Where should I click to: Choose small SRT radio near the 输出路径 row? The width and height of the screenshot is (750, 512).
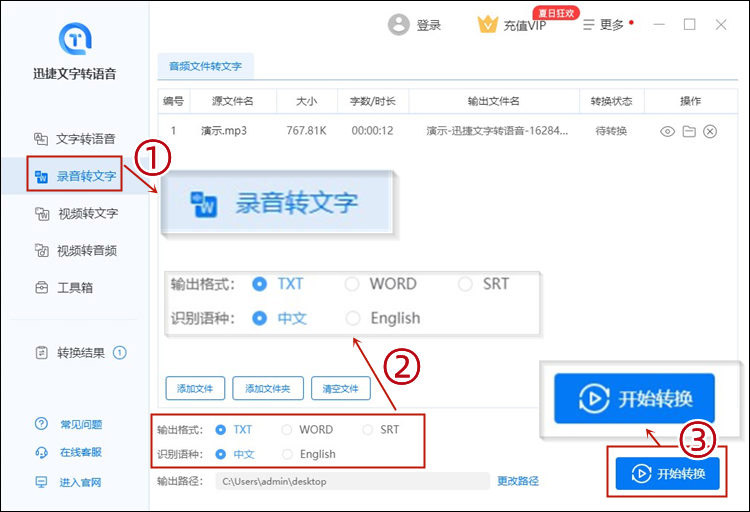(367, 430)
